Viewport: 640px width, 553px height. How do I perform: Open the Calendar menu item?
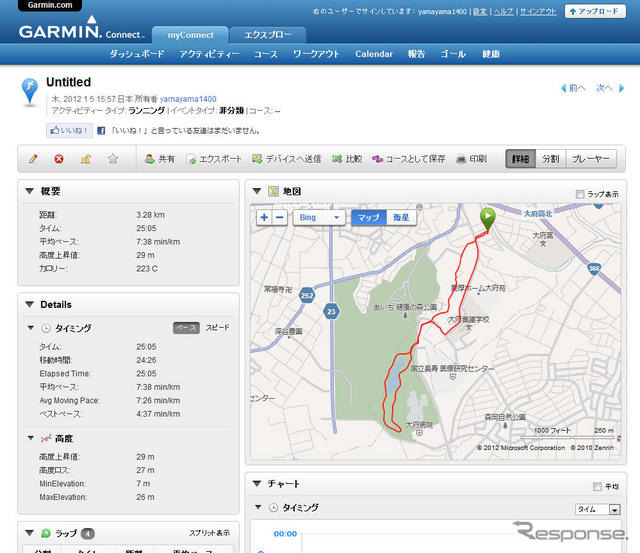click(374, 54)
